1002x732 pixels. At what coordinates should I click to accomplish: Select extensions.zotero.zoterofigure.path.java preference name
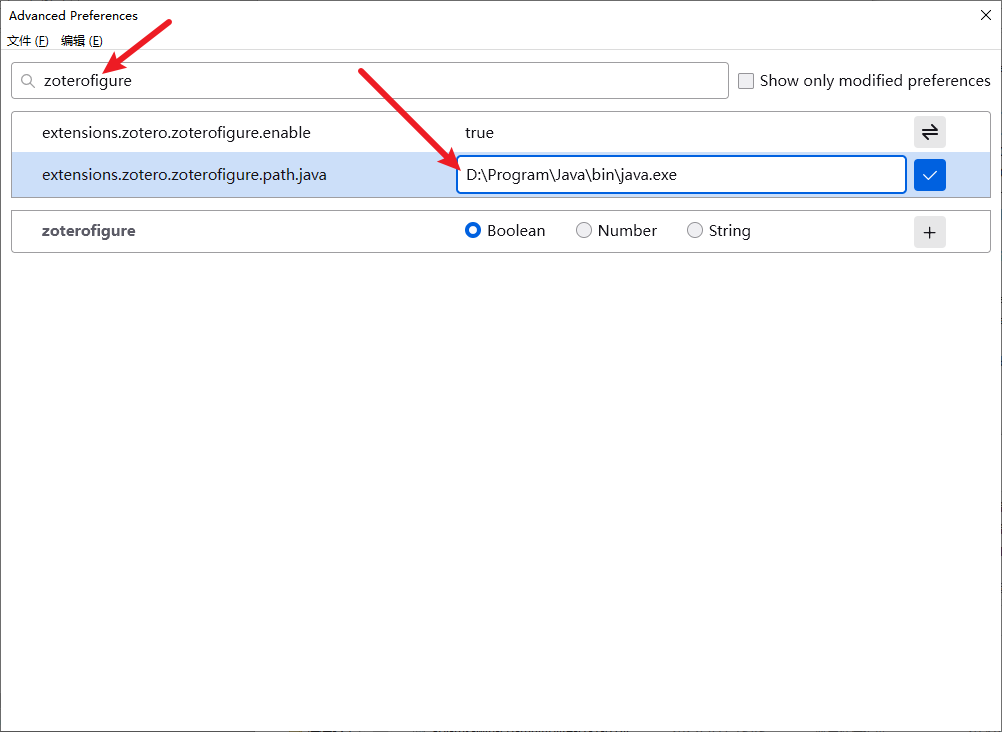click(x=184, y=175)
